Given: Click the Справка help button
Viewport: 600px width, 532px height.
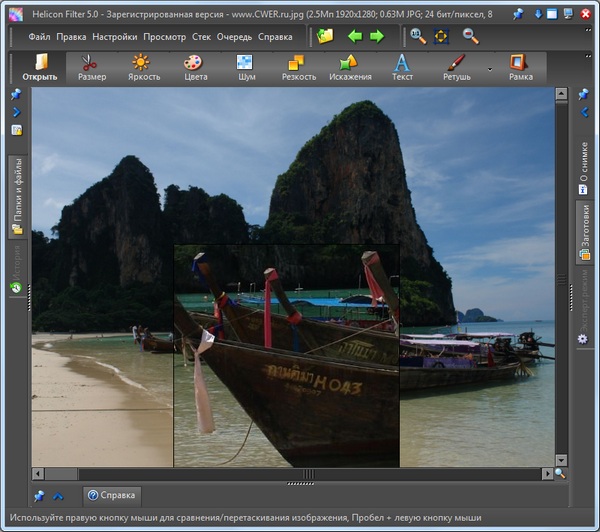Looking at the screenshot, I should click(x=111, y=495).
